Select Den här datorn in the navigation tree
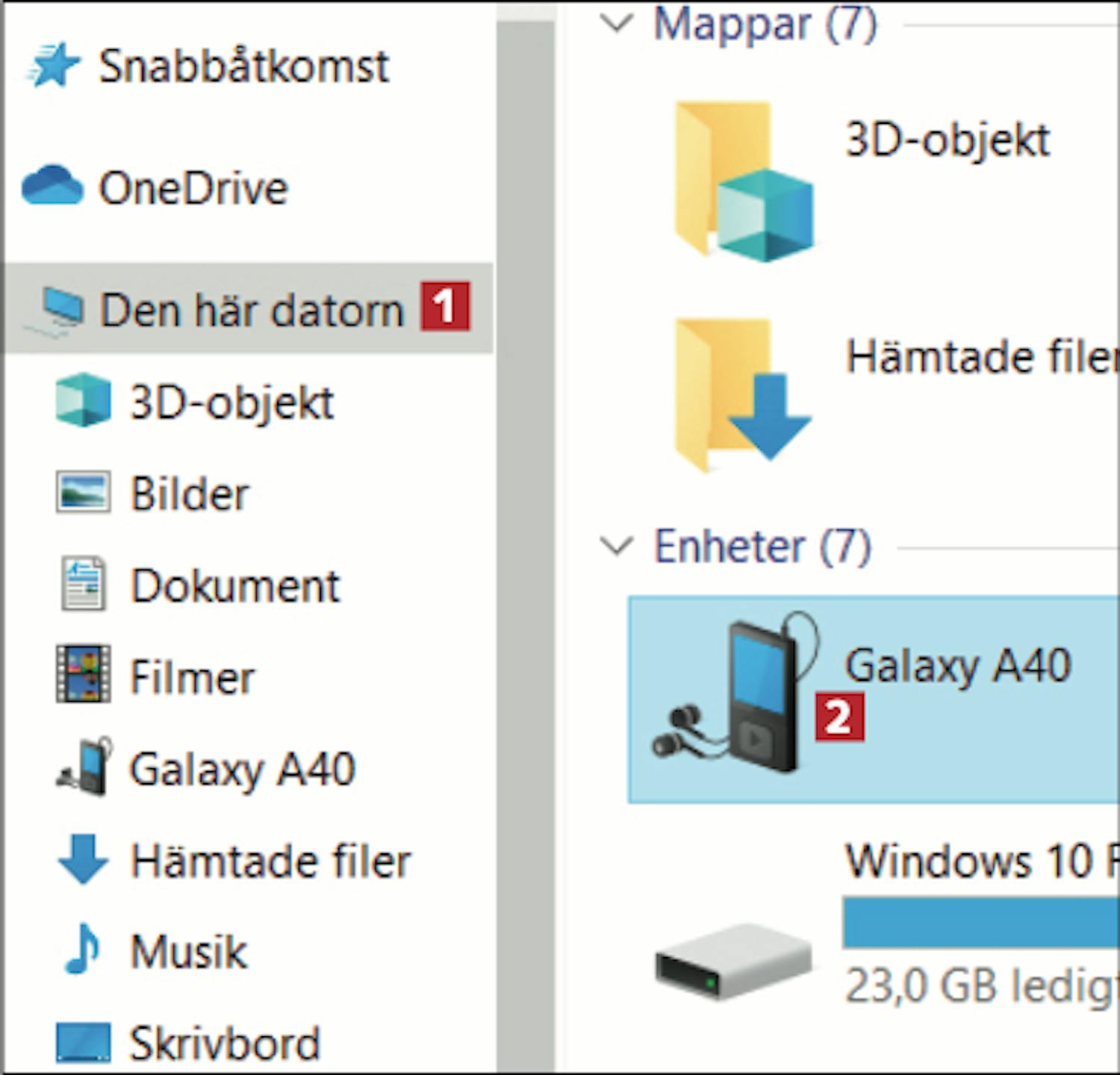Viewport: 1120px width, 1075px height. [x=251, y=309]
